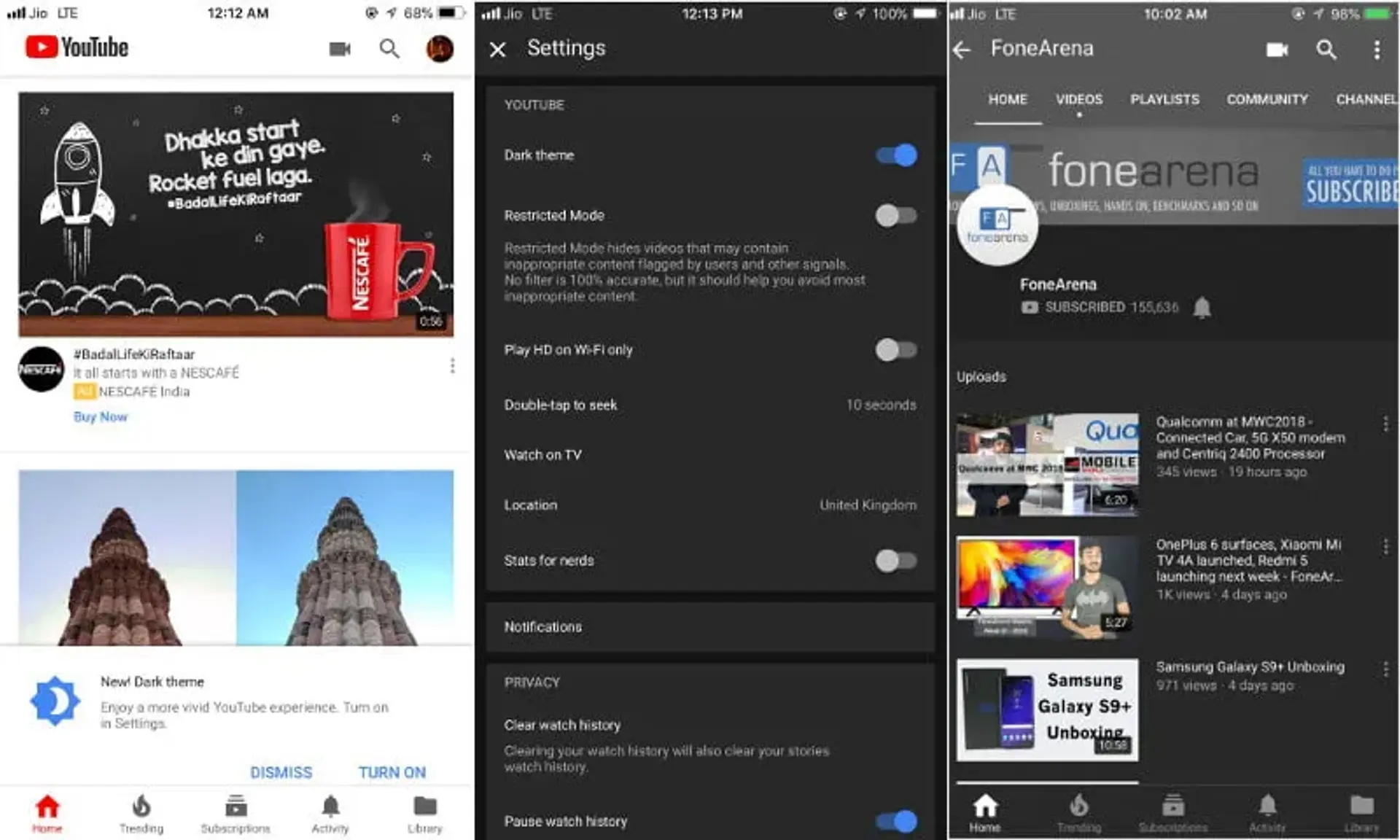Click Buy Now link under NESCAFE ad

(x=101, y=417)
